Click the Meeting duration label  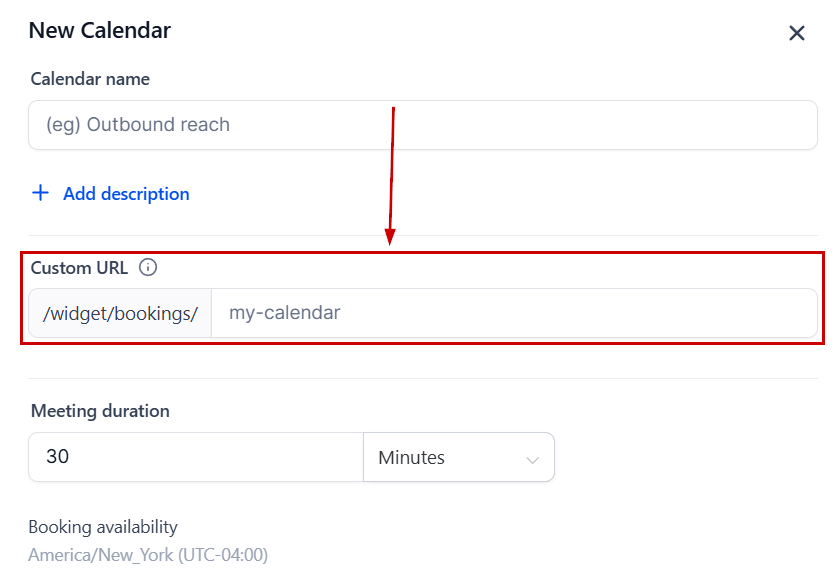[100, 411]
